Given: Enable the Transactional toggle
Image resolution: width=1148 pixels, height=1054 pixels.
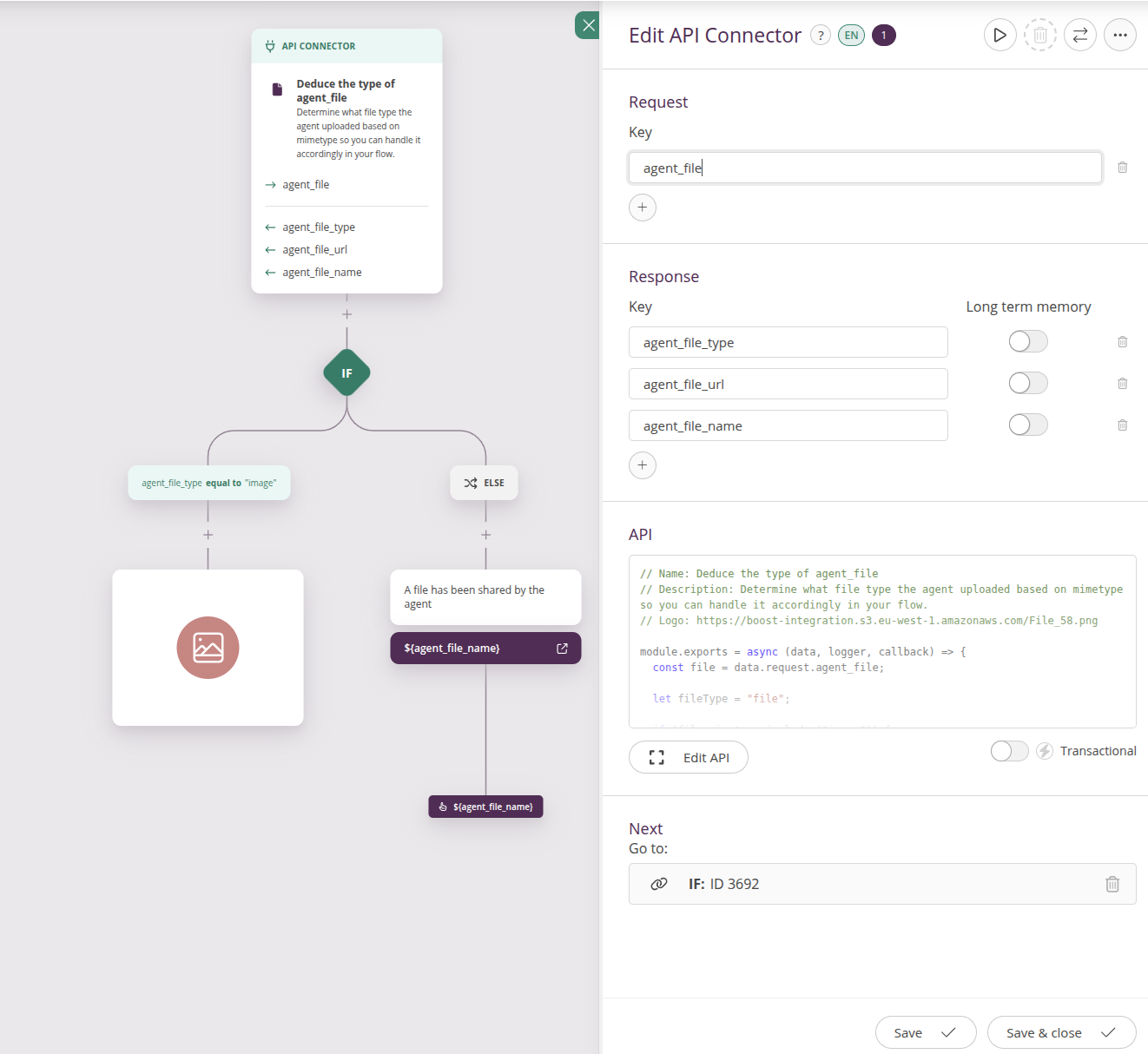Looking at the screenshot, I should tap(1009, 751).
